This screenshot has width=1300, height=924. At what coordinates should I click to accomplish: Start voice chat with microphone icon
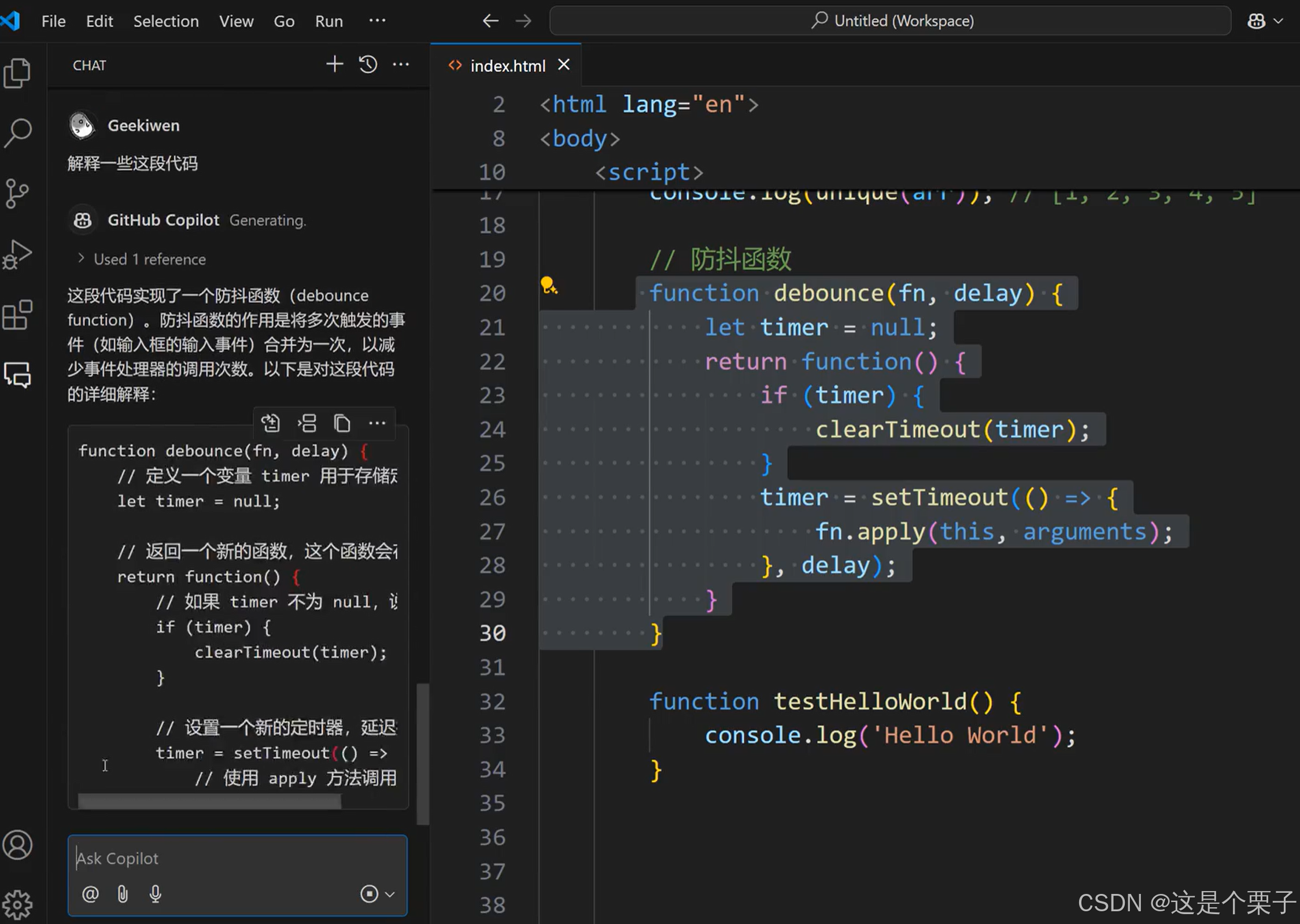155,894
